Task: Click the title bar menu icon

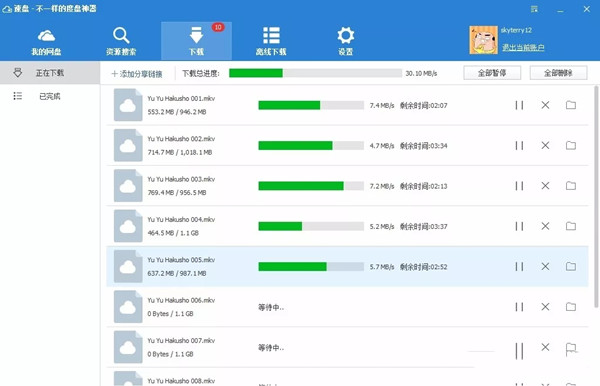Action: point(534,9)
